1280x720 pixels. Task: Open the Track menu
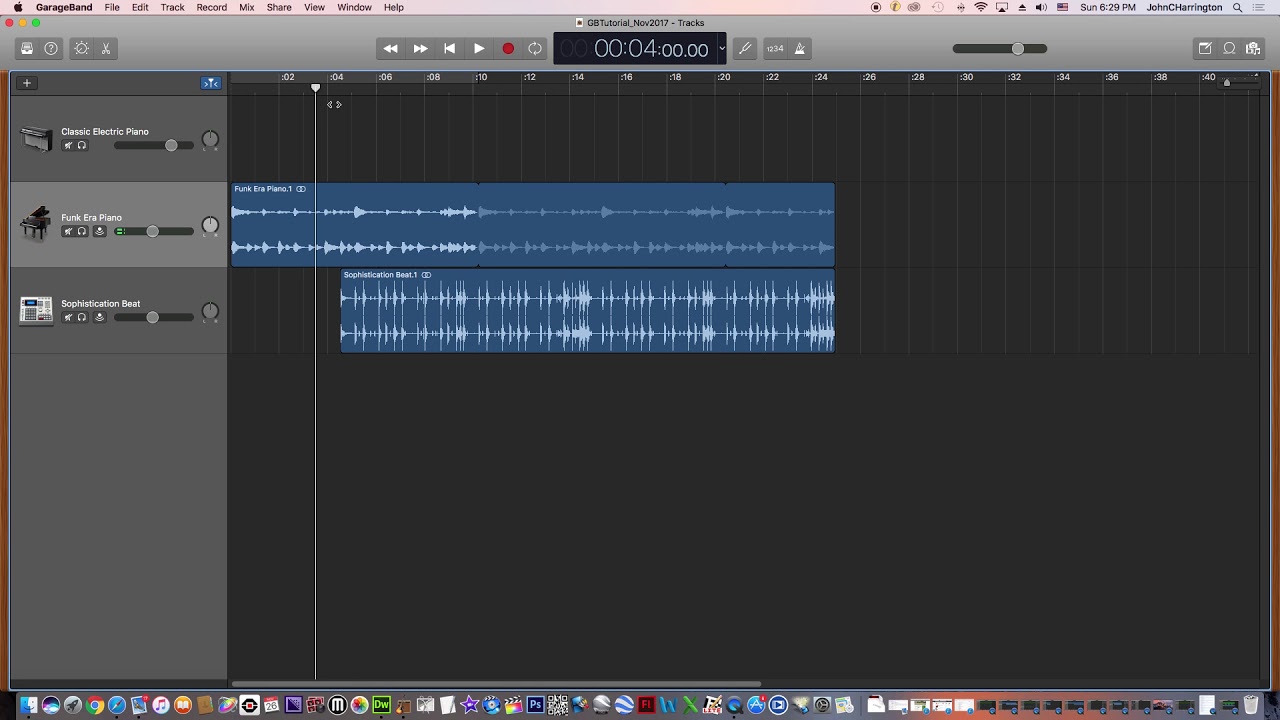[173, 7]
